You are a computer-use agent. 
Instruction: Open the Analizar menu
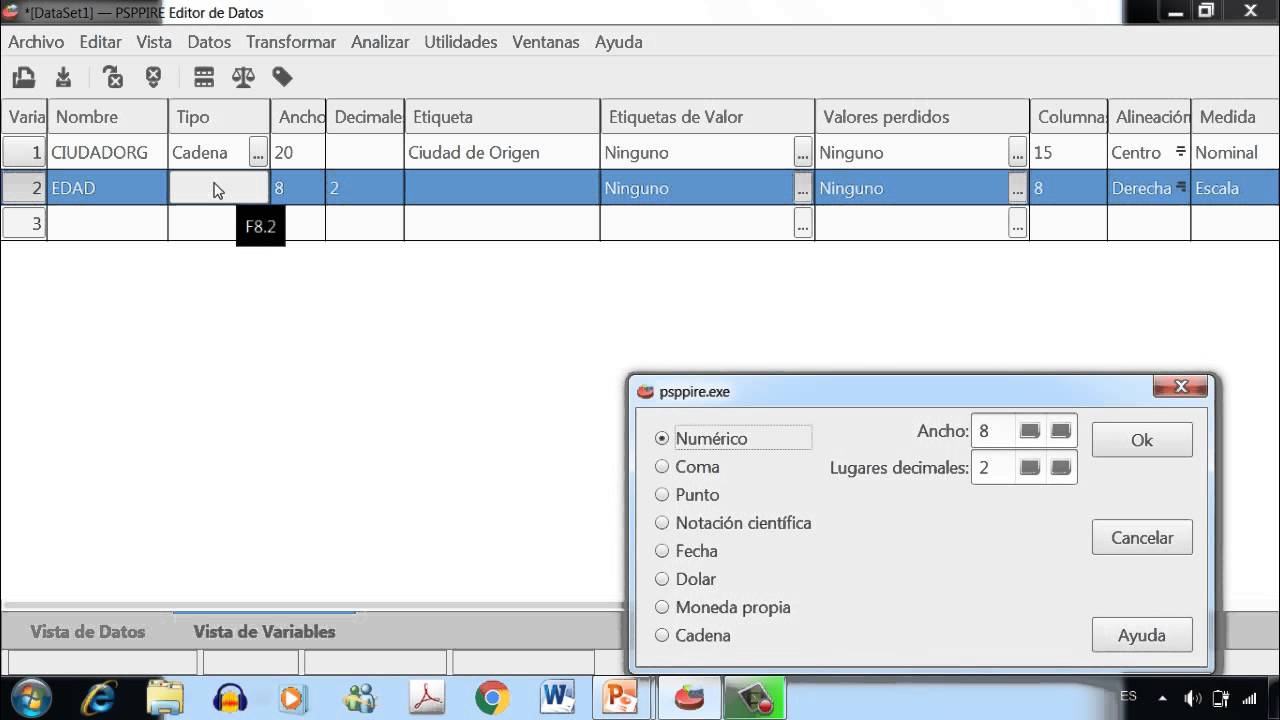pos(380,42)
